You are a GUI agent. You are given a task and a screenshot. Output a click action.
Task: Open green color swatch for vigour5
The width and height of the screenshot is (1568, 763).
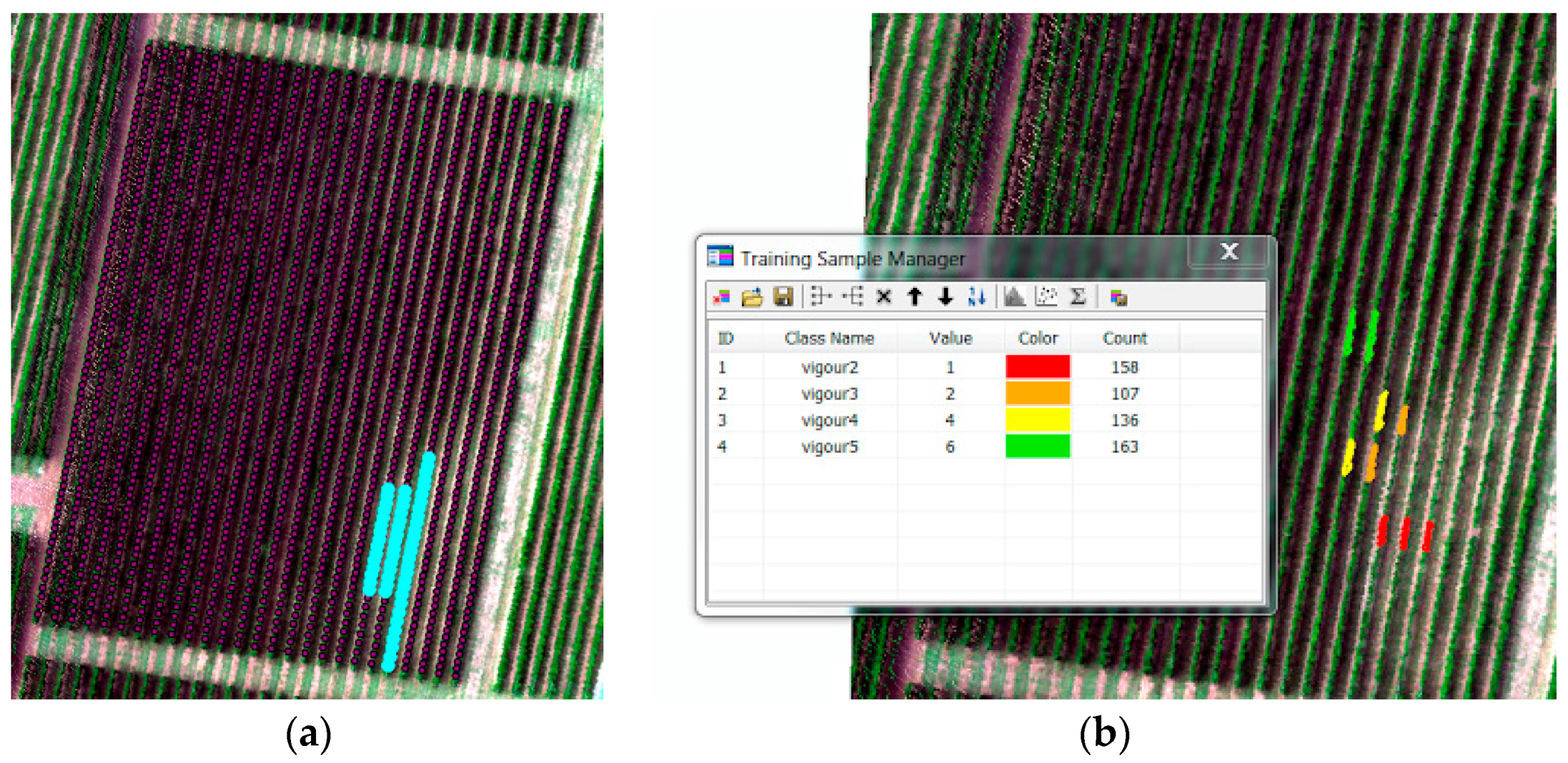click(1037, 446)
